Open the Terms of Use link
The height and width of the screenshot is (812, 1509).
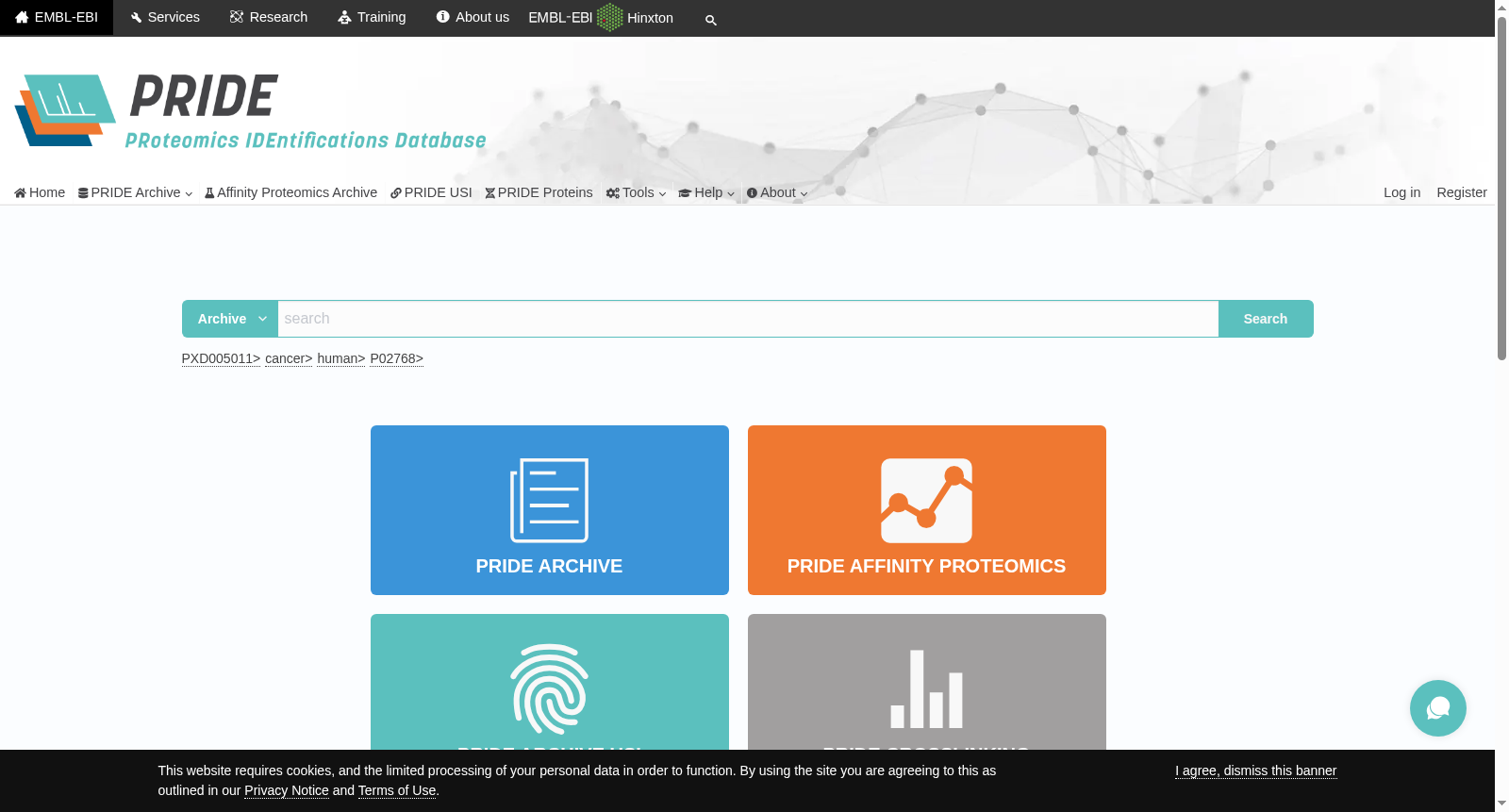click(x=397, y=790)
